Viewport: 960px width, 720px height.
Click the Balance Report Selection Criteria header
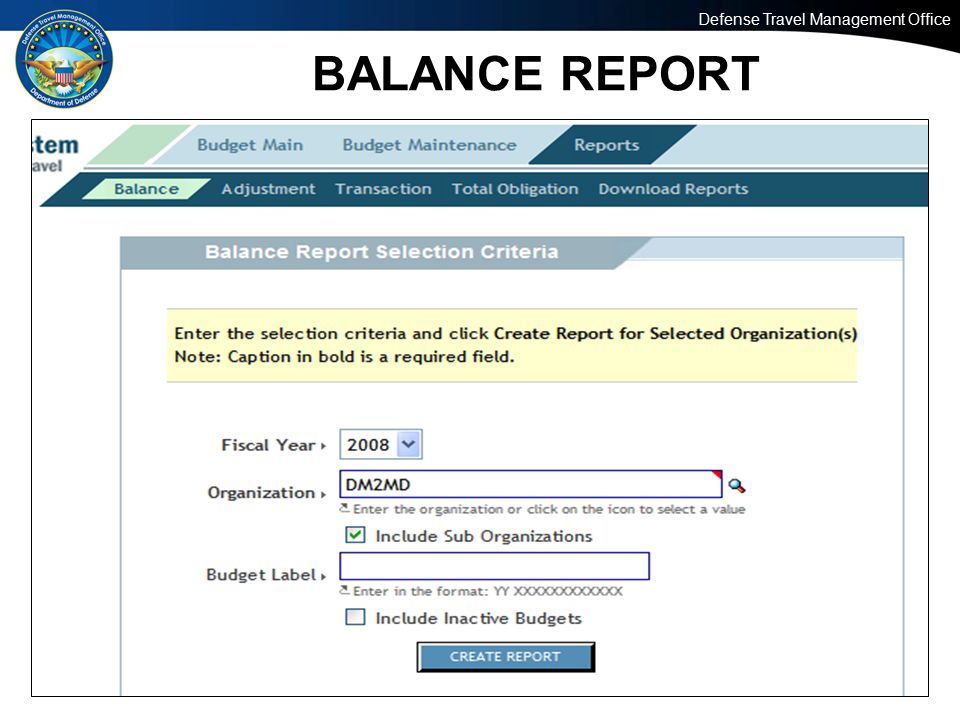pyautogui.click(x=381, y=252)
